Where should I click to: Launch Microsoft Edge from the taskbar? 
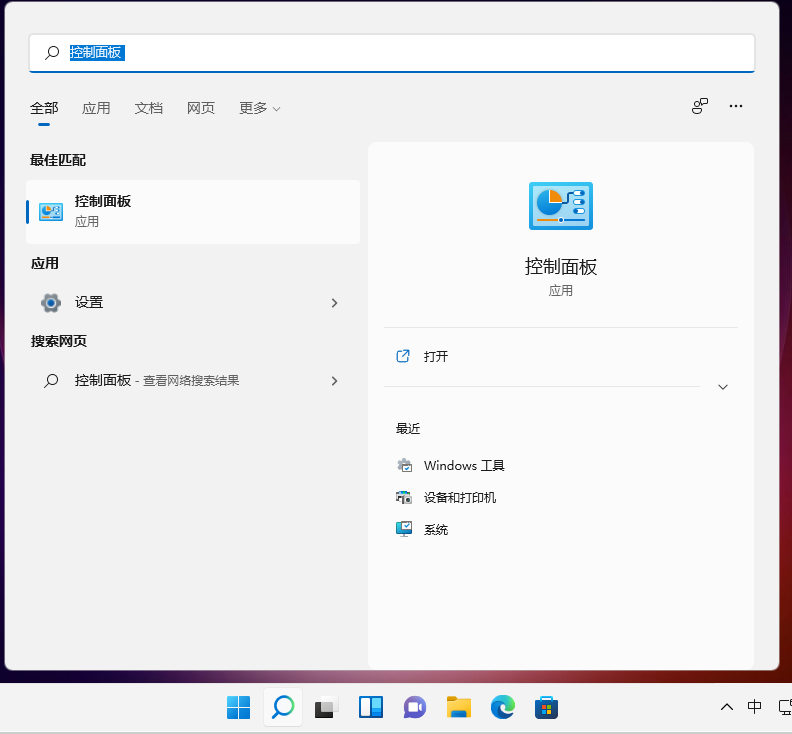[x=502, y=708]
